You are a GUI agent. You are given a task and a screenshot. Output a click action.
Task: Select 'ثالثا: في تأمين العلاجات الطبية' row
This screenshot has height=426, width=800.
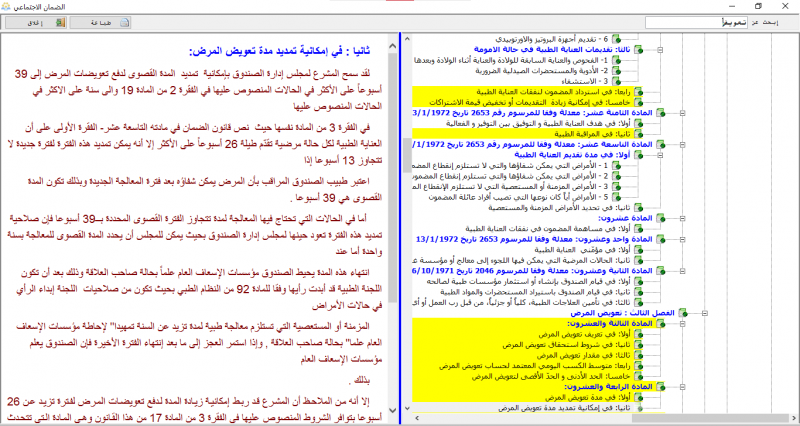click(521, 303)
